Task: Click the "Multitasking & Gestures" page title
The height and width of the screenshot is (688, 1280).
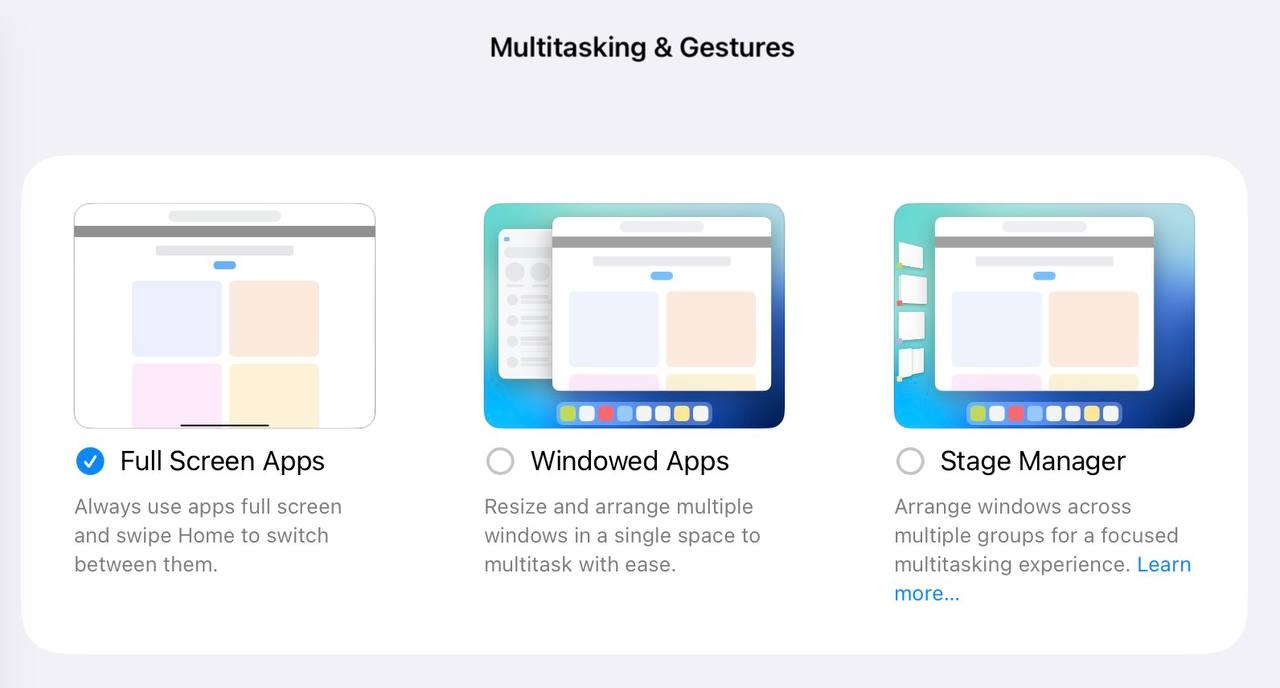Action: [x=641, y=47]
